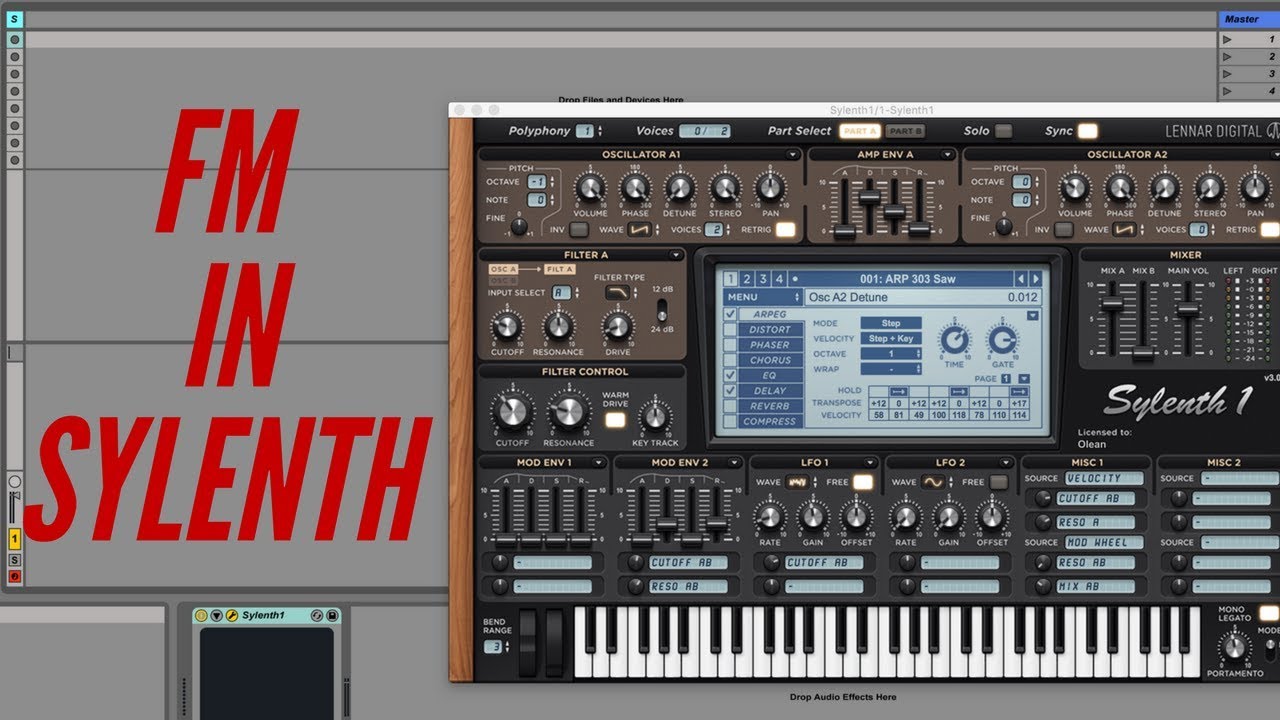Open the display MENU dropdown
Image resolution: width=1280 pixels, height=720 pixels.
click(x=763, y=297)
